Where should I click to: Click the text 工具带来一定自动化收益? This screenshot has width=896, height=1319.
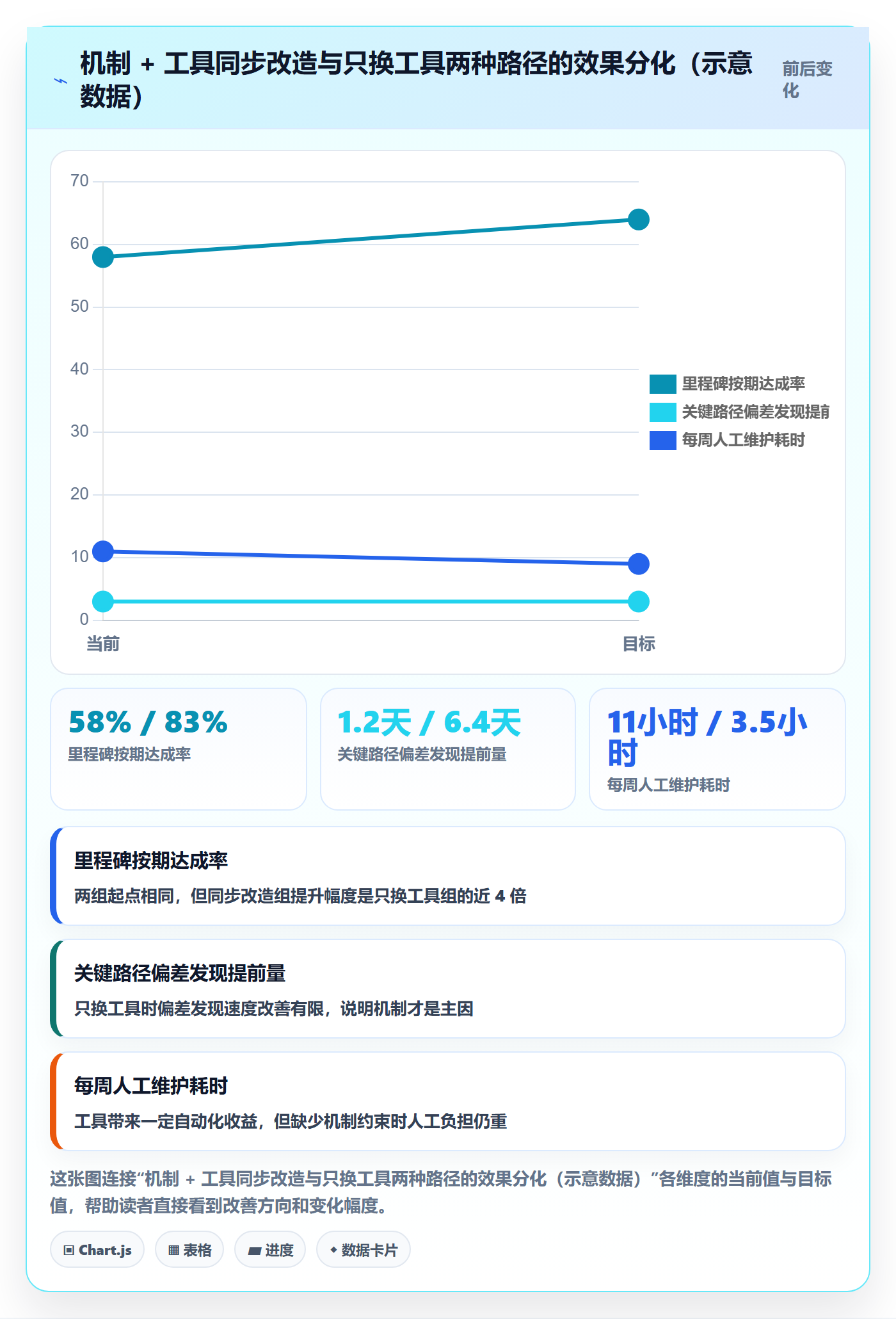tap(166, 1121)
